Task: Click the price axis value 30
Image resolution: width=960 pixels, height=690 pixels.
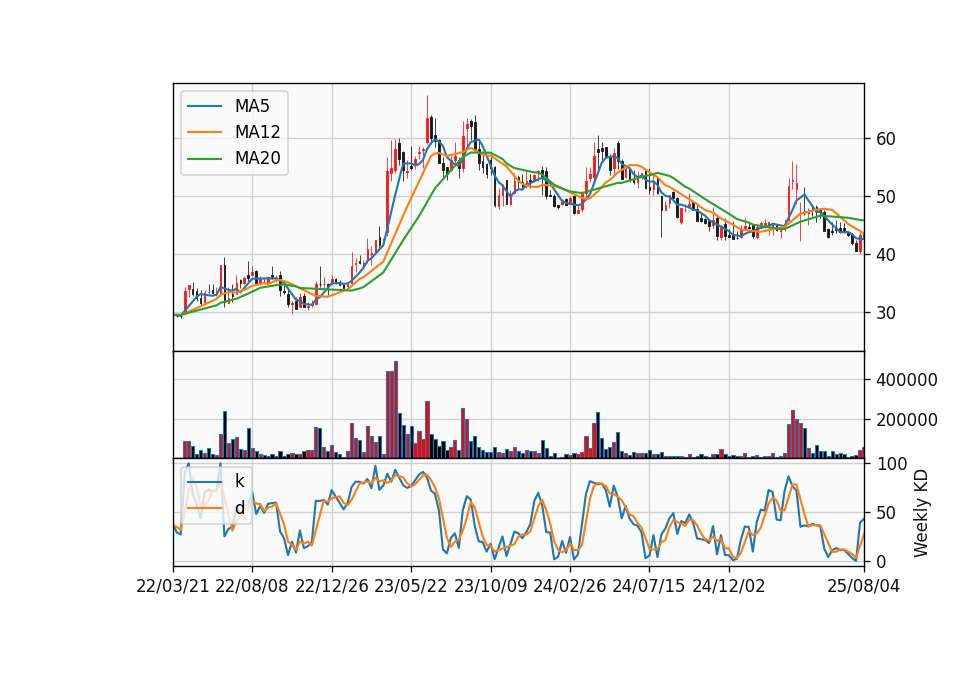Action: 886,313
